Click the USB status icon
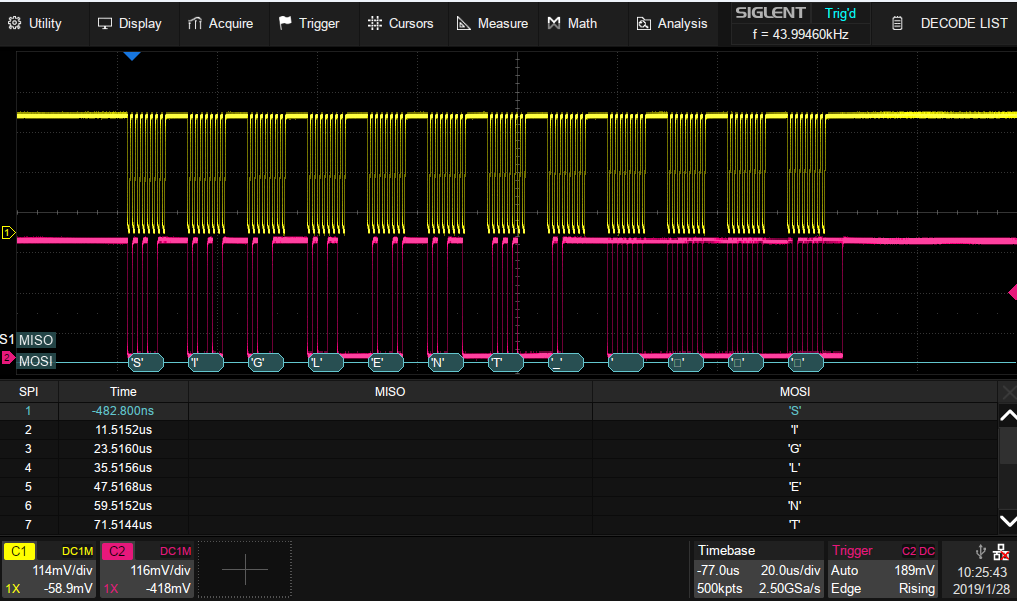 (x=980, y=551)
